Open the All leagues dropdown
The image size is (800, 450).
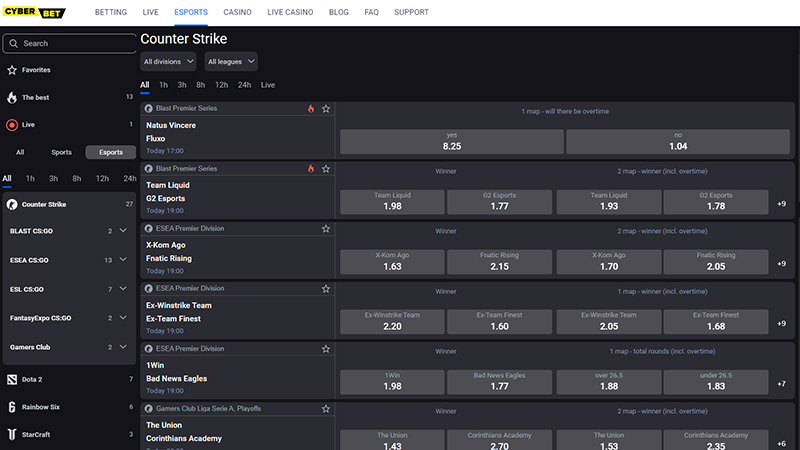click(231, 62)
